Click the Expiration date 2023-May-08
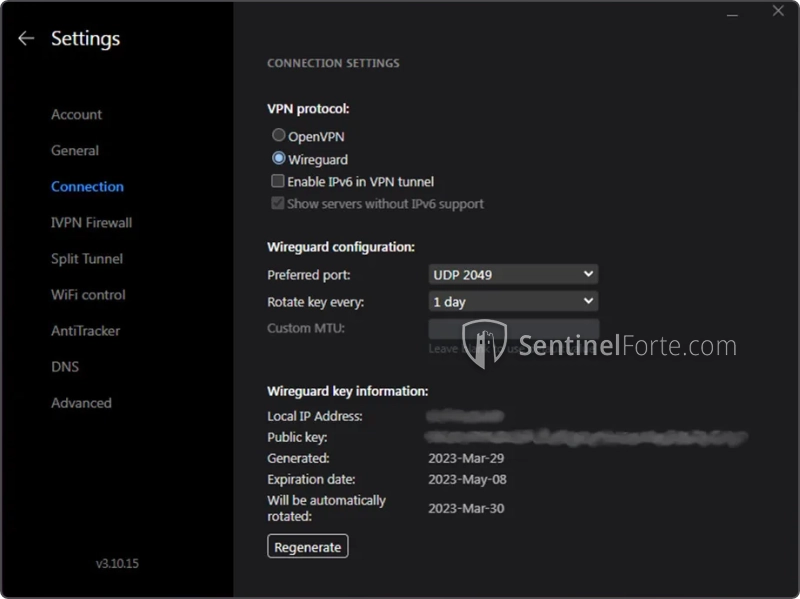Image resolution: width=800 pixels, height=599 pixels. coord(467,480)
